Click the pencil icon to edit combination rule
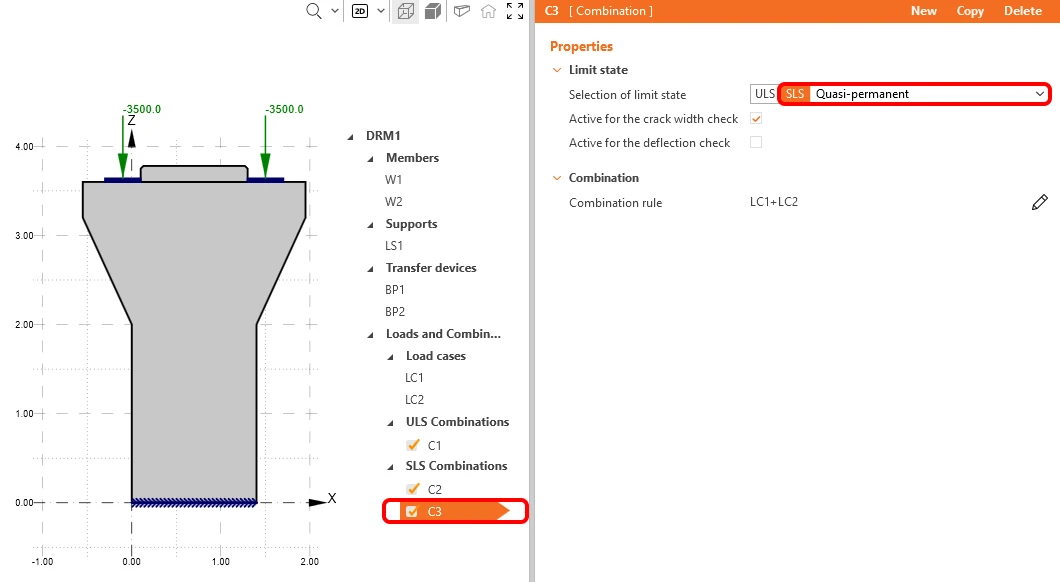Screen dimensions: 1060x582 tap(1040, 202)
